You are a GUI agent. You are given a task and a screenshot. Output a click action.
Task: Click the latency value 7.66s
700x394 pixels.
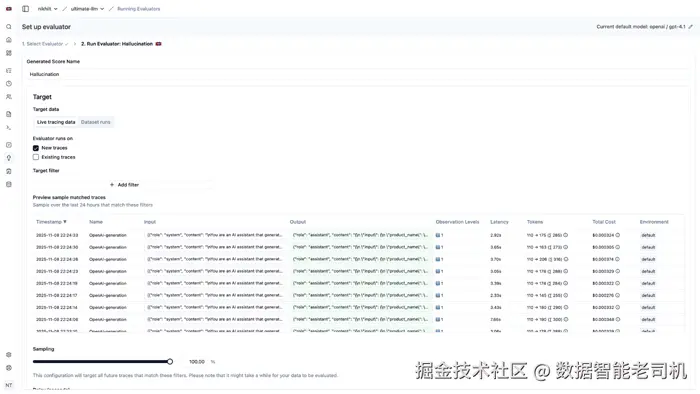pyautogui.click(x=496, y=319)
